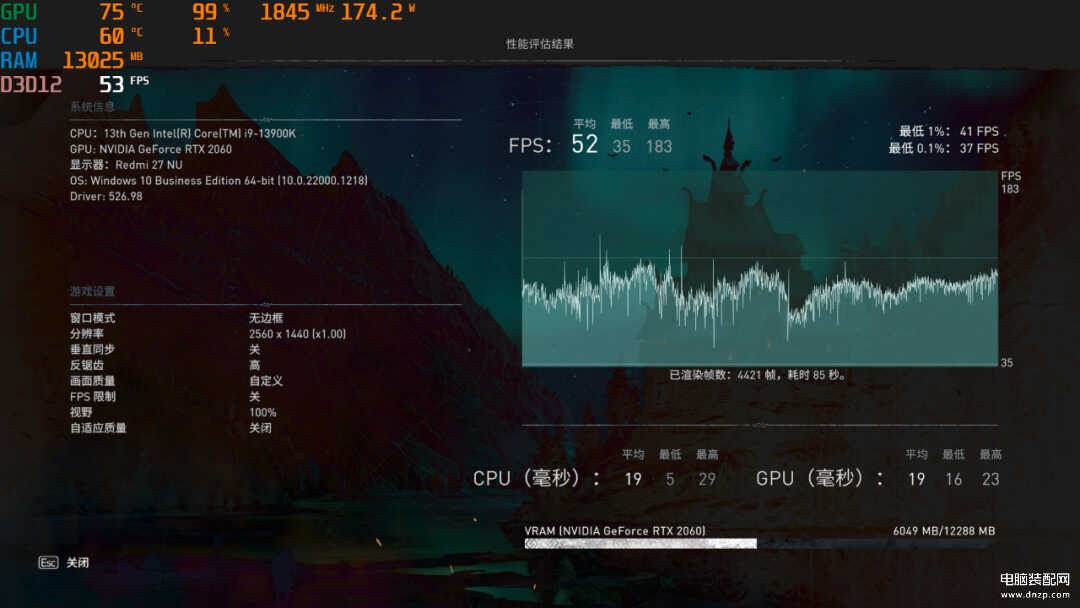The width and height of the screenshot is (1080, 608).
Task: Click the overlay CPU usage 11 %
Action: [x=211, y=36]
